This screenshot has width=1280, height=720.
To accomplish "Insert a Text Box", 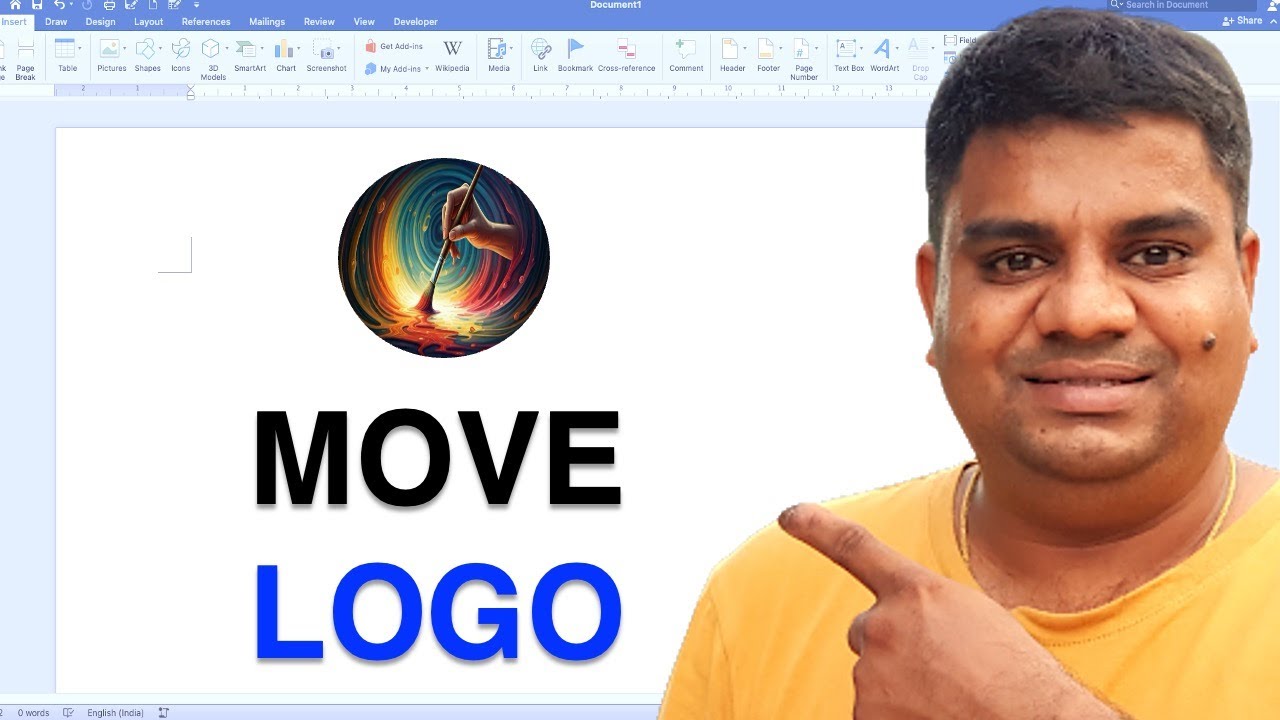I will tap(849, 55).
